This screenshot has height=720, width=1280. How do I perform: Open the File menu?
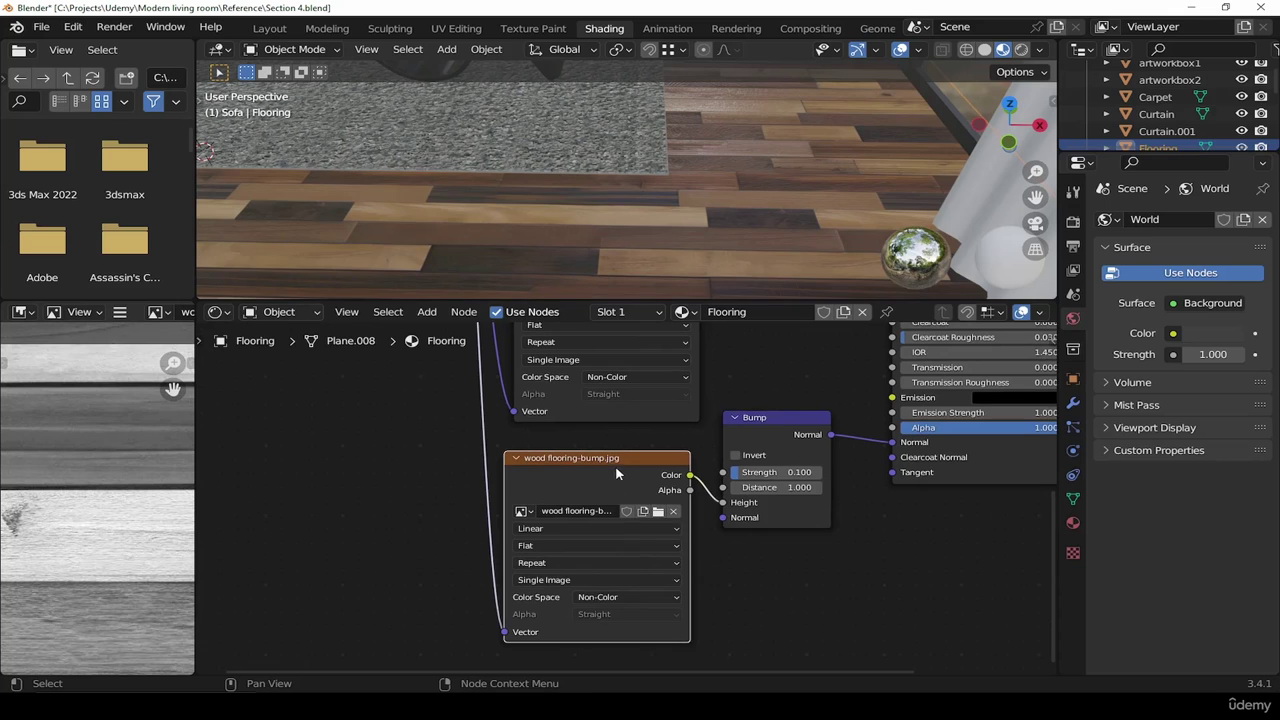click(41, 27)
